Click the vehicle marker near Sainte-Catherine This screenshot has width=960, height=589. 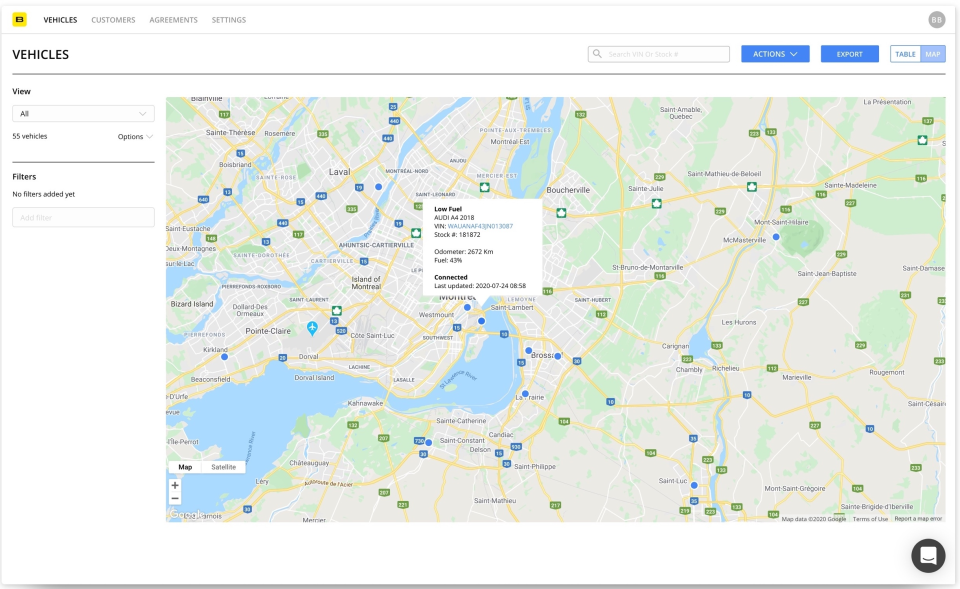click(x=429, y=442)
